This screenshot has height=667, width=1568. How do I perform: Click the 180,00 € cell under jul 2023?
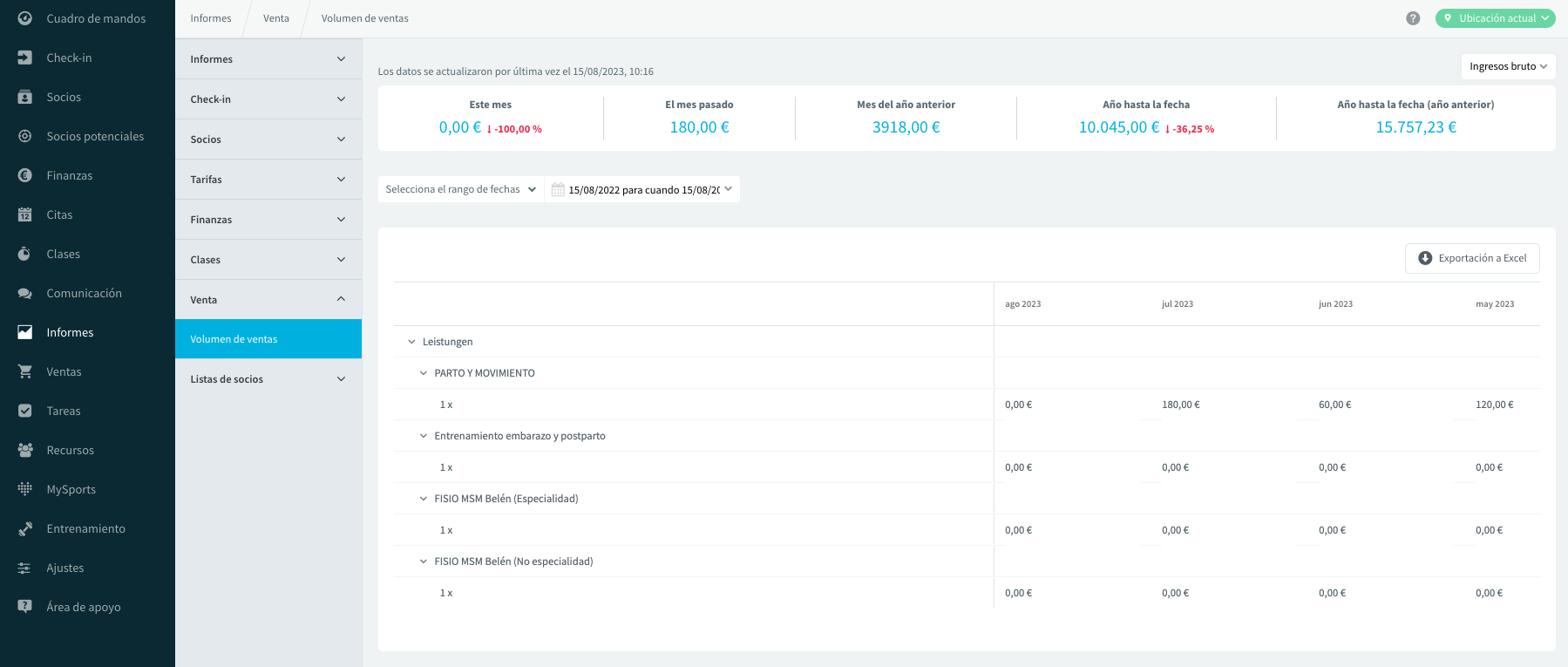pyautogui.click(x=1181, y=405)
